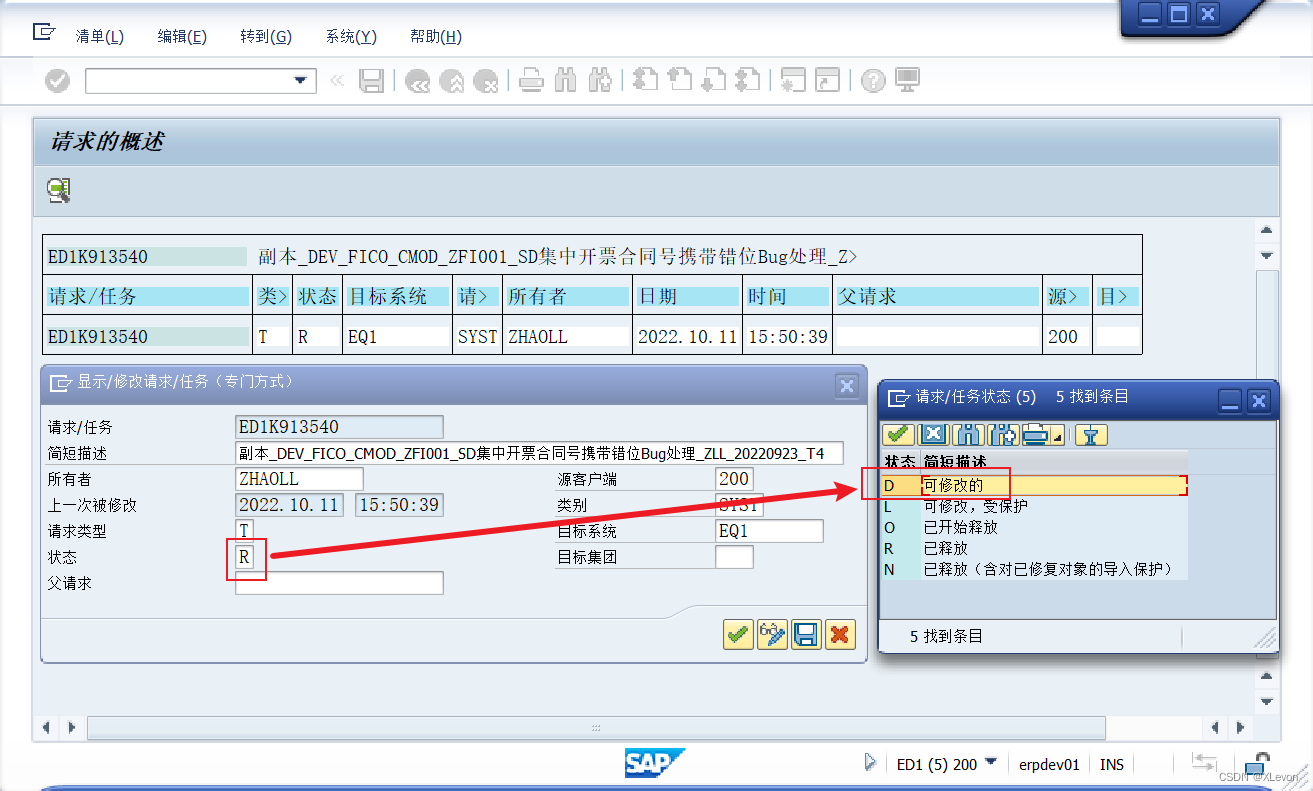Viewport: 1313px width, 791px height.
Task: Click the empty 目标集团 input field
Action: coord(734,557)
